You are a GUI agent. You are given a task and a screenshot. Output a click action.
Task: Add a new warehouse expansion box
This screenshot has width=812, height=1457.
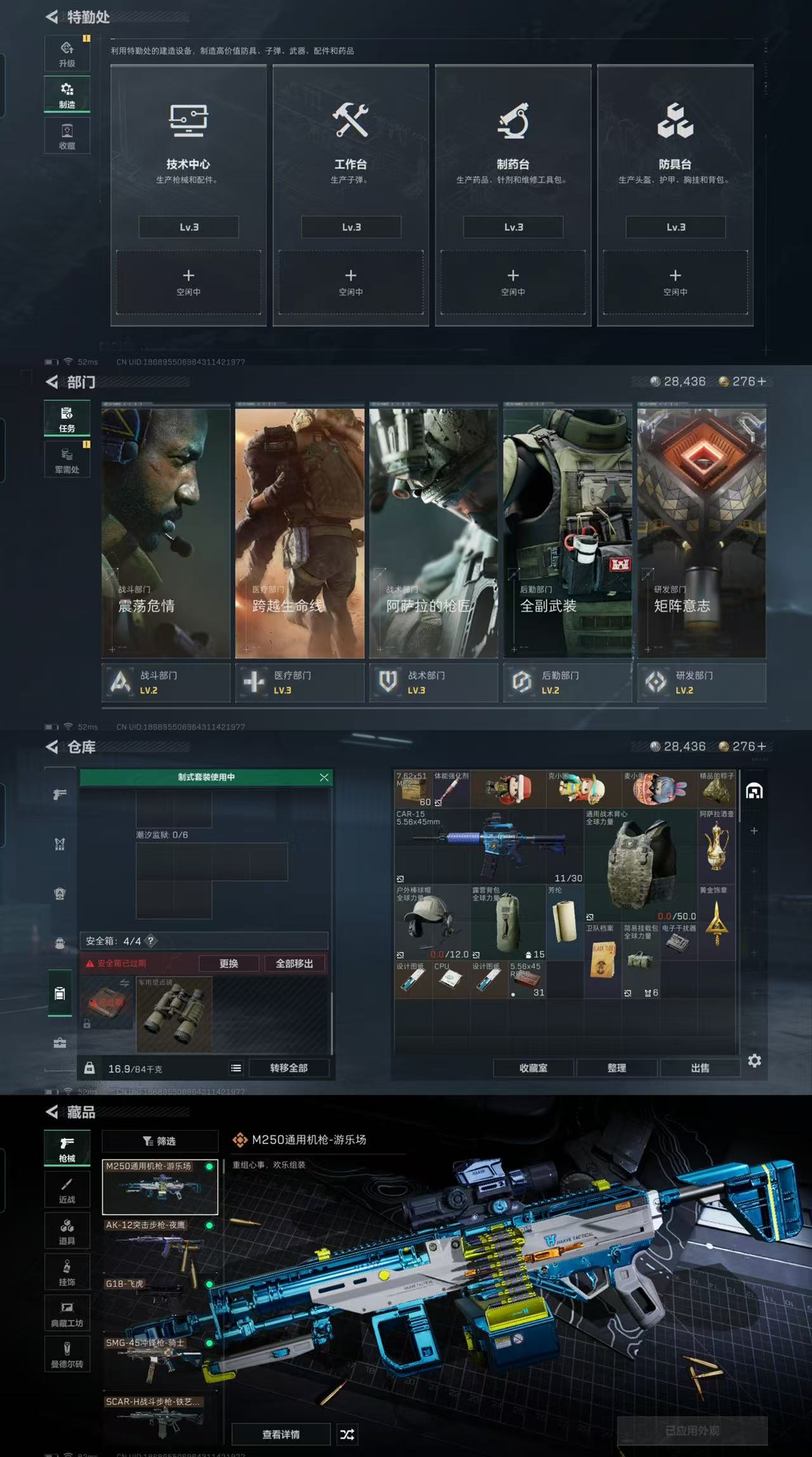754,831
